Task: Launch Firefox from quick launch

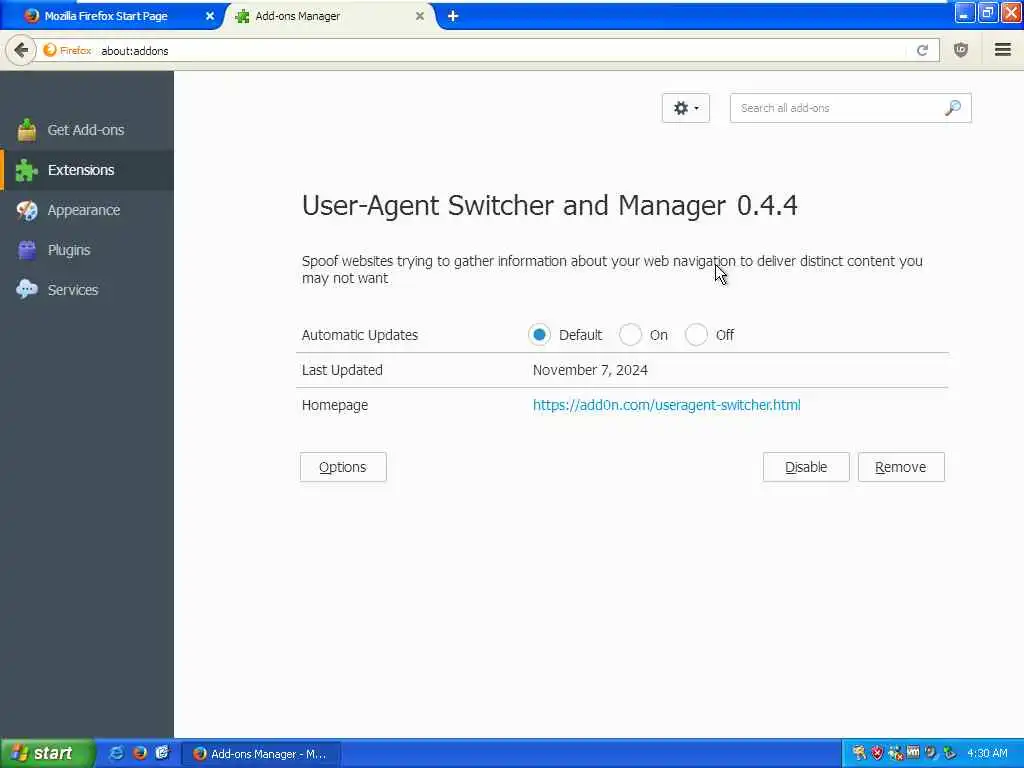Action: 139,753
